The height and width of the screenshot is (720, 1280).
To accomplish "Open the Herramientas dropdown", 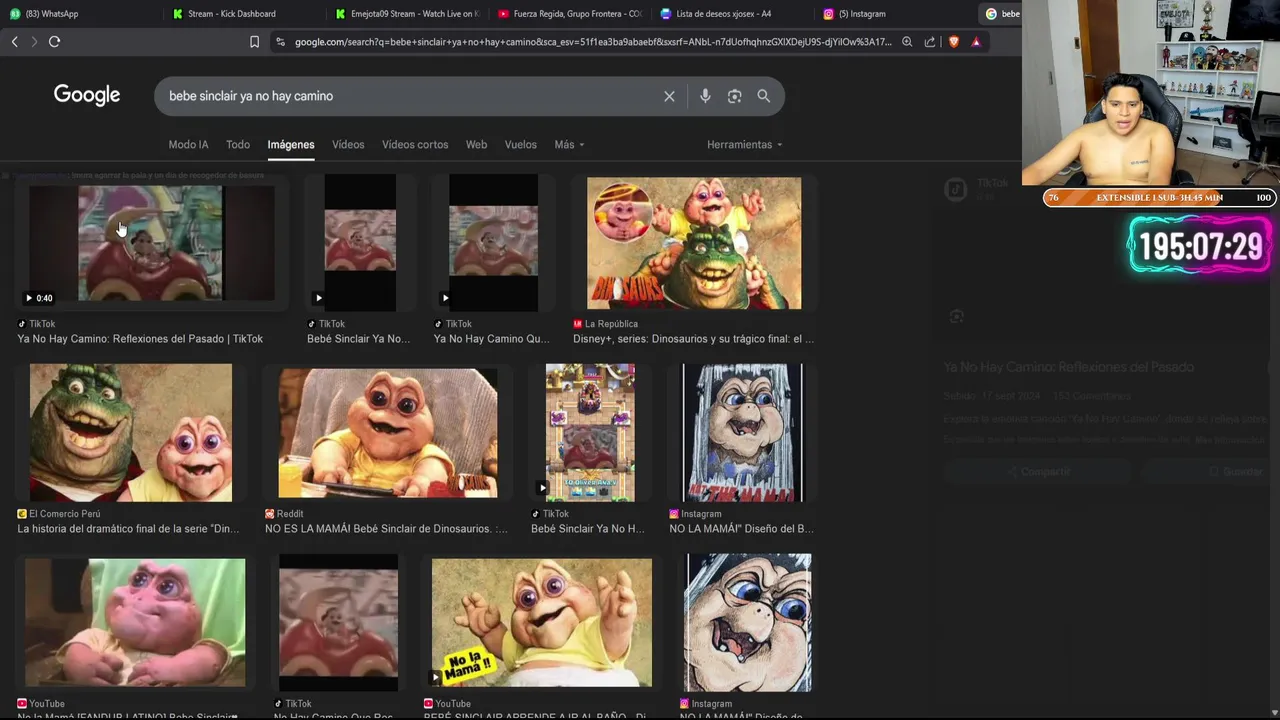I will pyautogui.click(x=745, y=145).
